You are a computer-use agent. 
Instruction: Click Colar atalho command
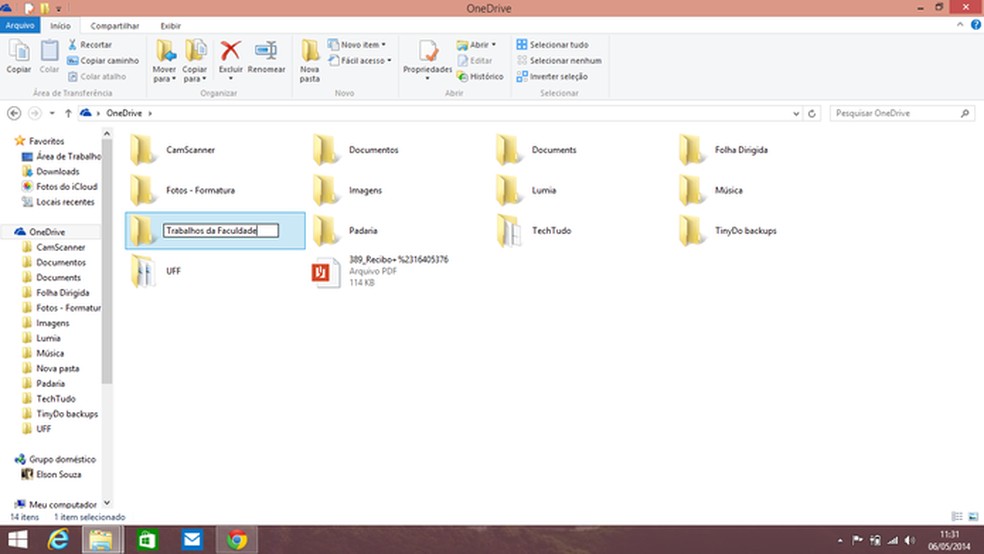(97, 77)
